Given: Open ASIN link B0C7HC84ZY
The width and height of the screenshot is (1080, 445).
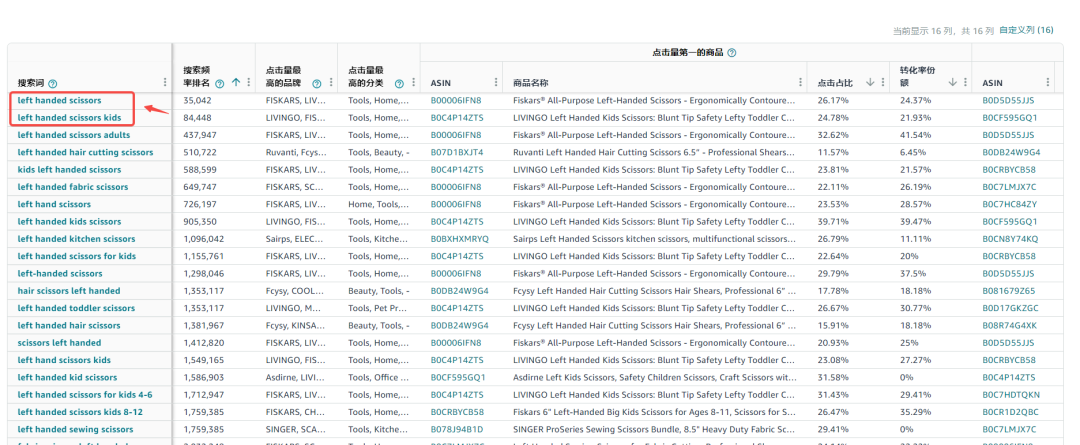Looking at the screenshot, I should (1010, 205).
